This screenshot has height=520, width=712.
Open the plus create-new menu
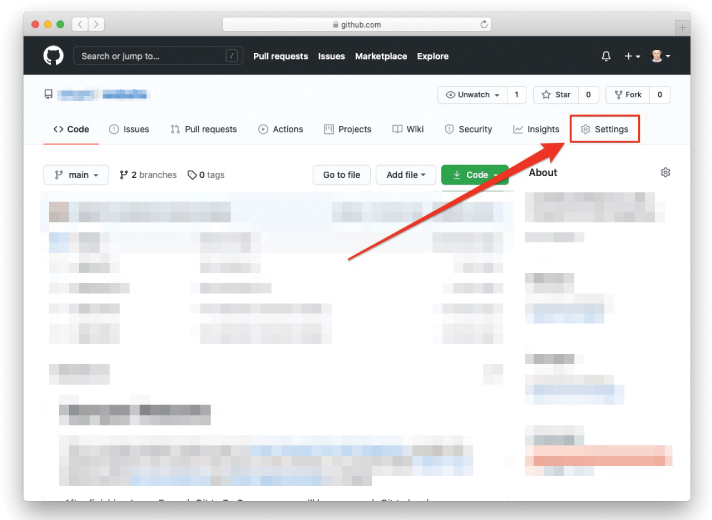pos(632,56)
